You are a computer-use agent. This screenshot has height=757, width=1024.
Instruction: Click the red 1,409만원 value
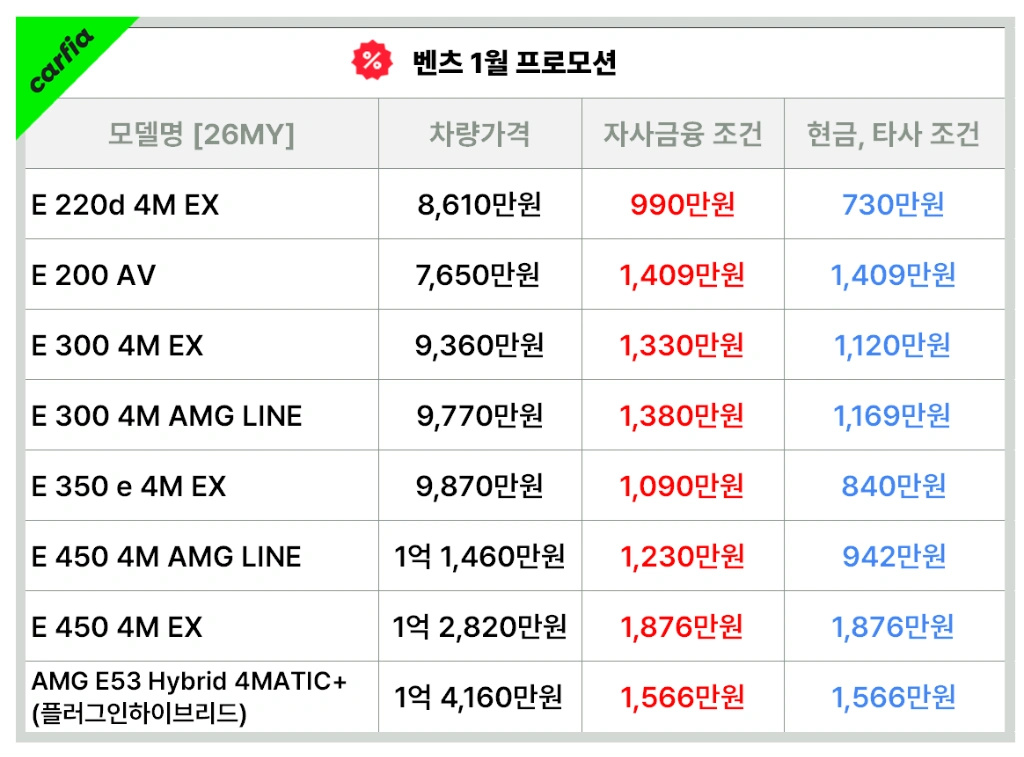click(682, 275)
